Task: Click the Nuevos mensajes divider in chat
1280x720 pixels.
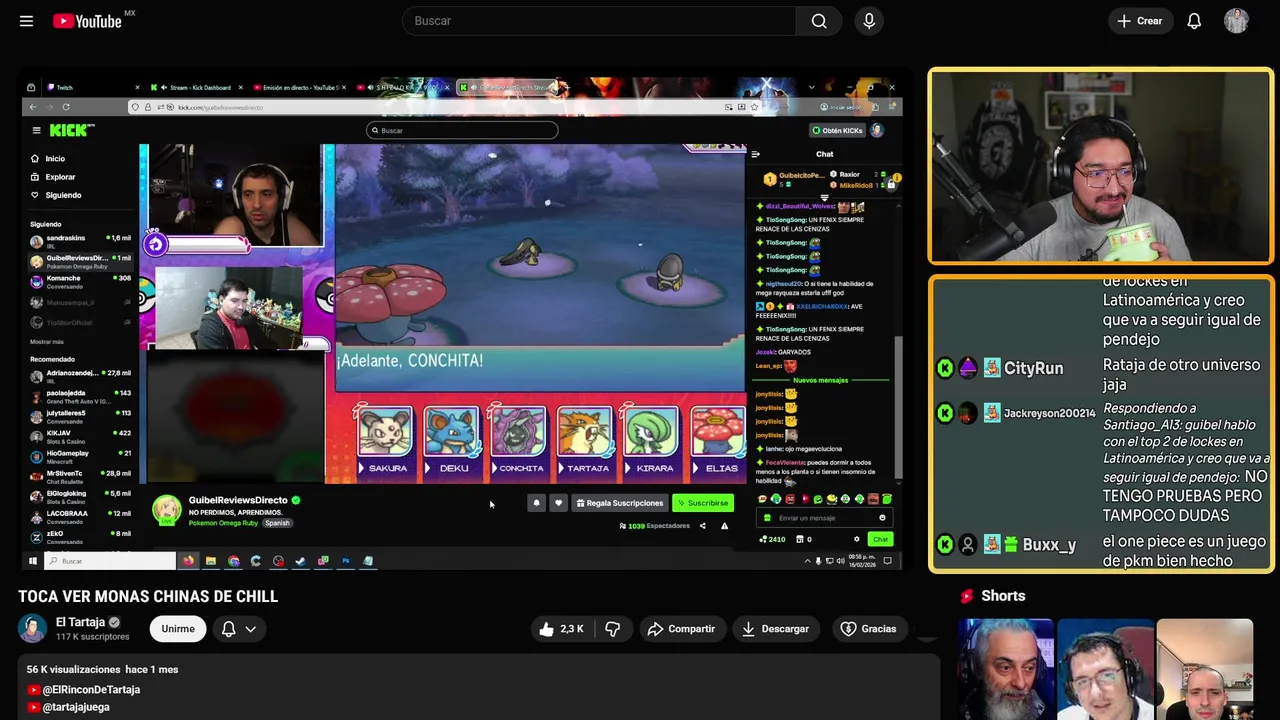Action: pyautogui.click(x=820, y=381)
